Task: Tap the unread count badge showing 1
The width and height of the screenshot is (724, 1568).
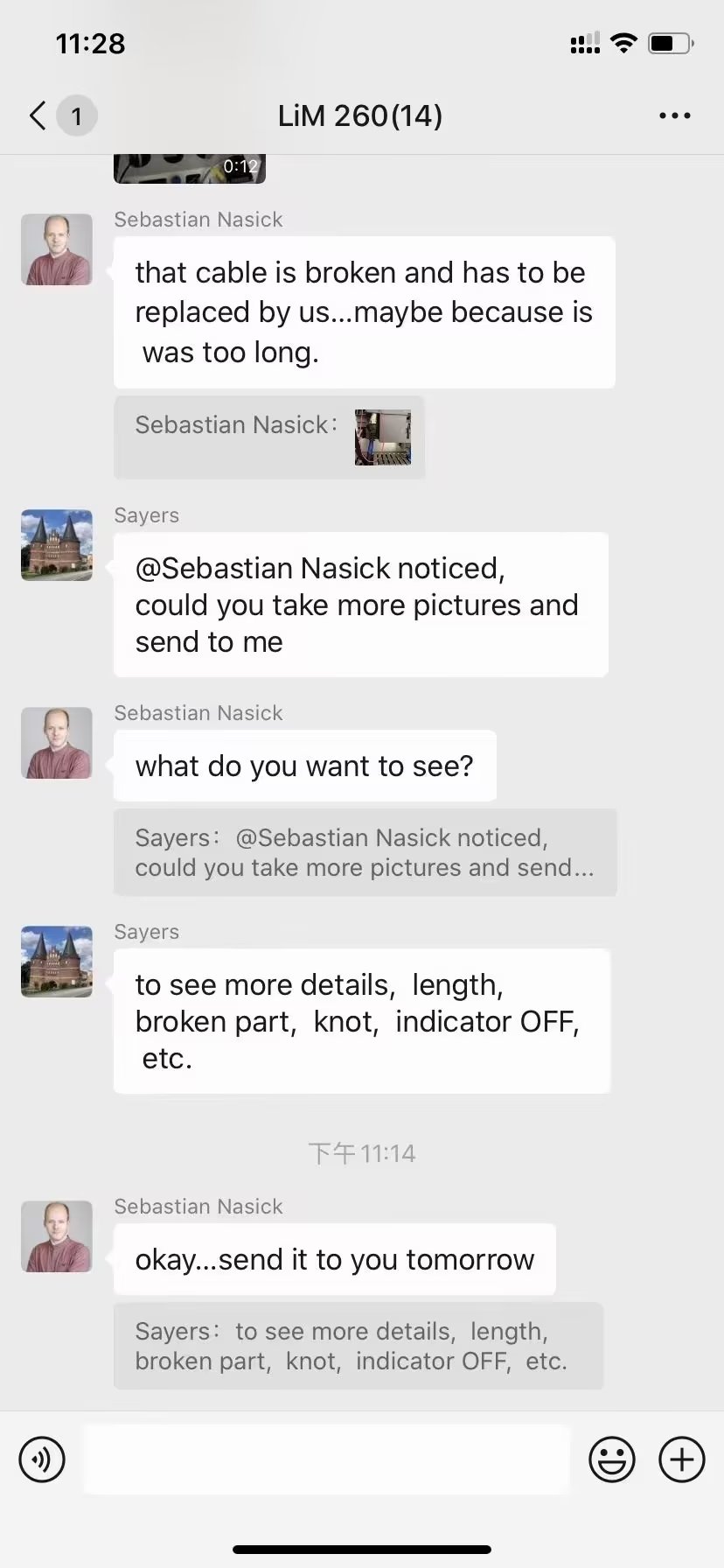Action: coord(77,115)
